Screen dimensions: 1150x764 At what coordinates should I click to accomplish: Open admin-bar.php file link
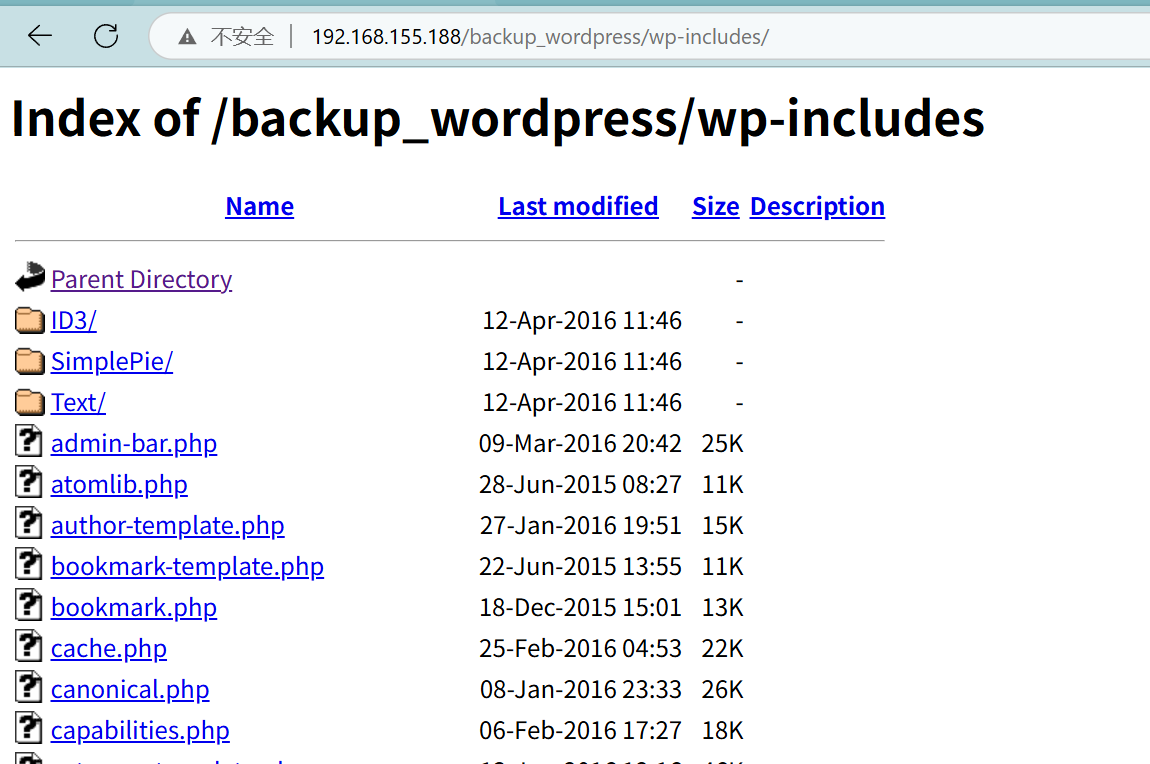(133, 444)
